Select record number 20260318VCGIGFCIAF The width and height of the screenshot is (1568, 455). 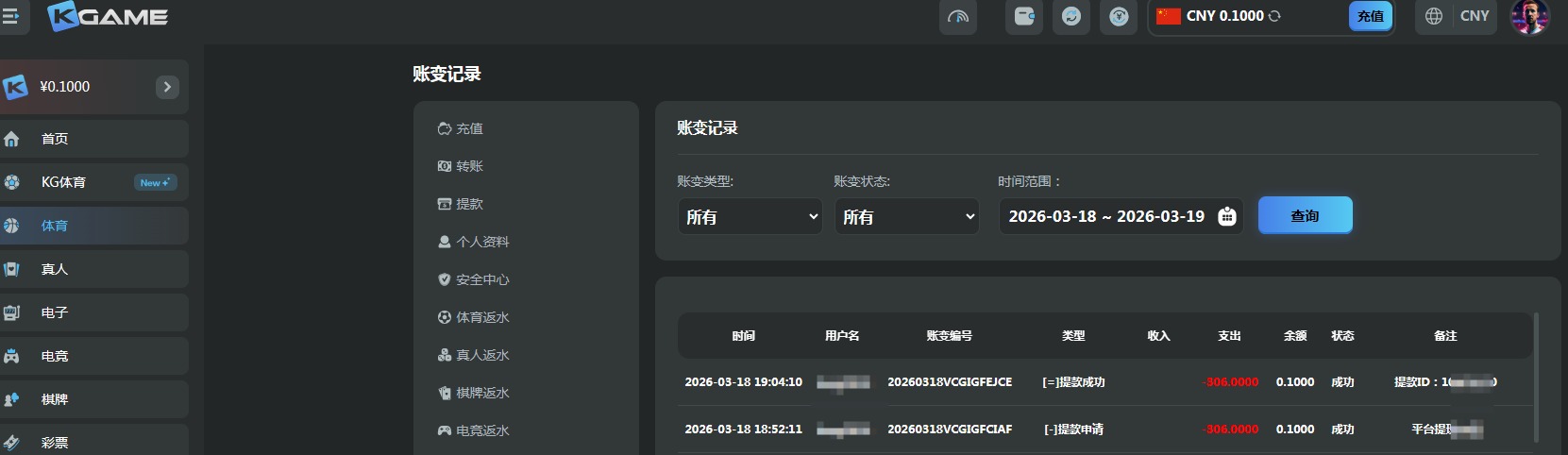point(950,430)
